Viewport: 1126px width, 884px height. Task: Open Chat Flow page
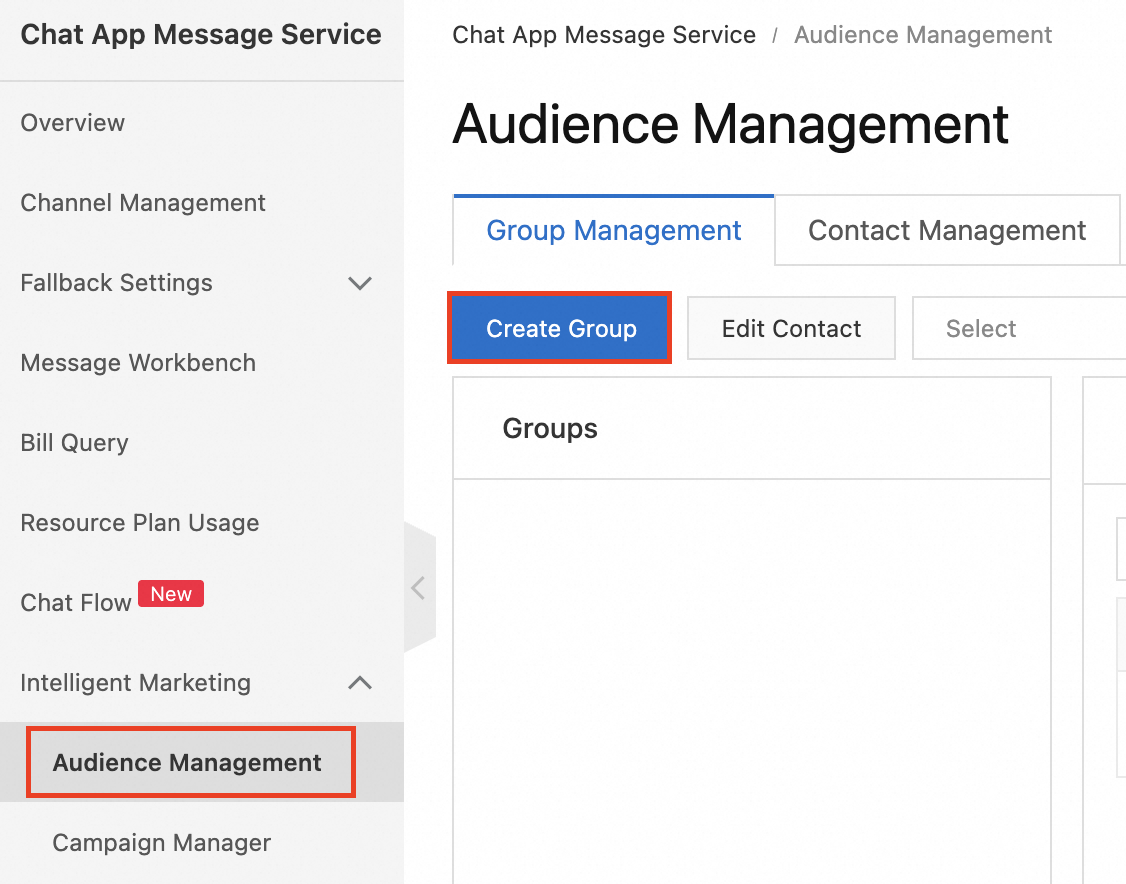tap(75, 602)
